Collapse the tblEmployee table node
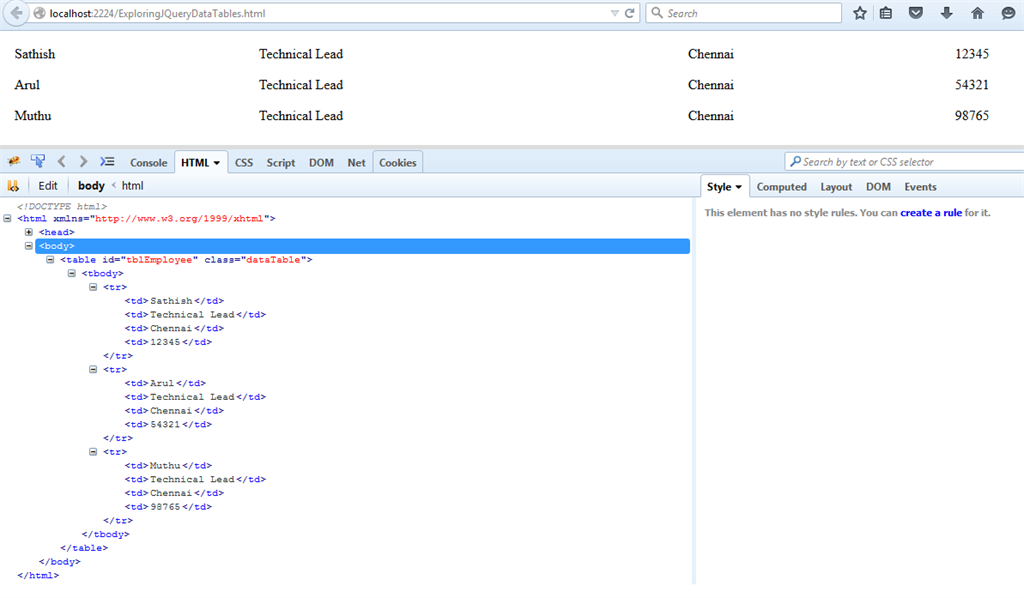 coord(50,260)
